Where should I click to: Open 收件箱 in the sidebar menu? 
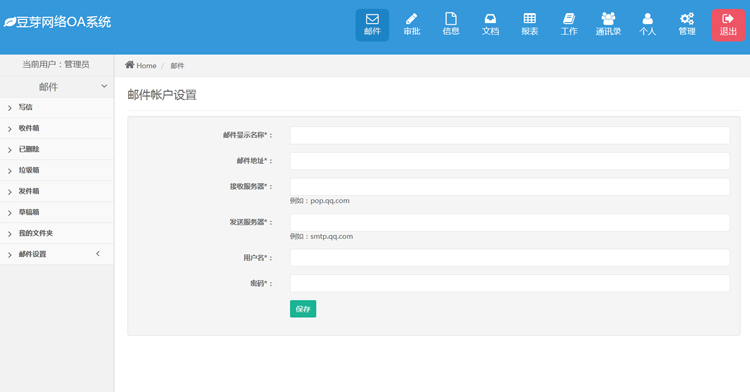tap(57, 128)
